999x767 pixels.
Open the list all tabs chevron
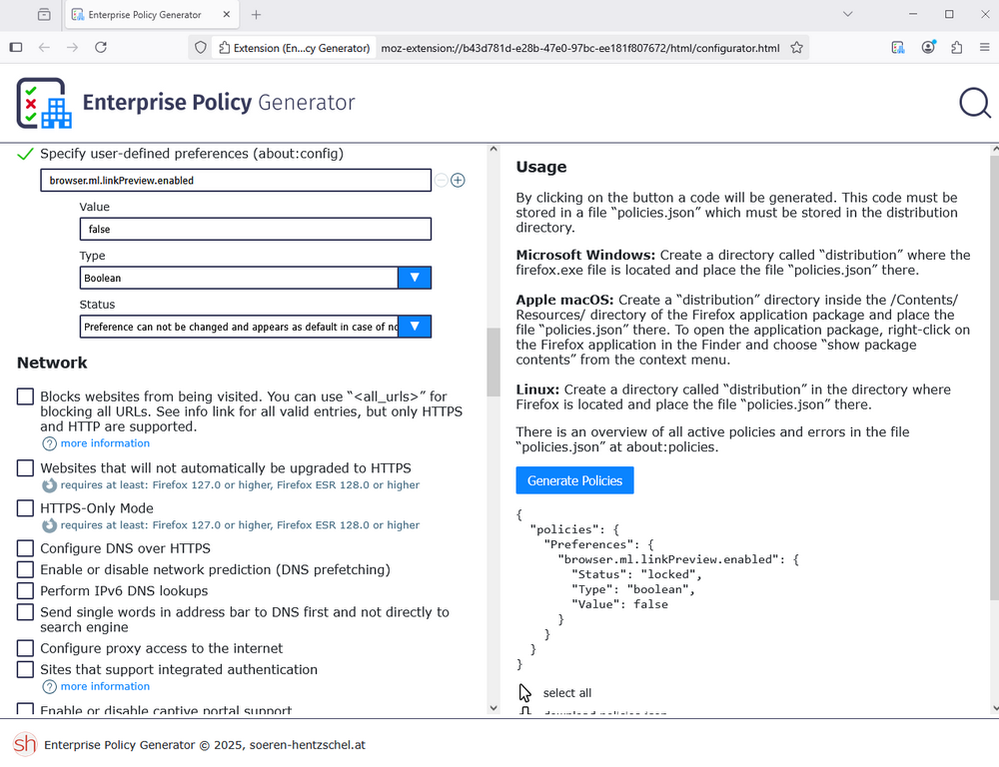tap(848, 15)
